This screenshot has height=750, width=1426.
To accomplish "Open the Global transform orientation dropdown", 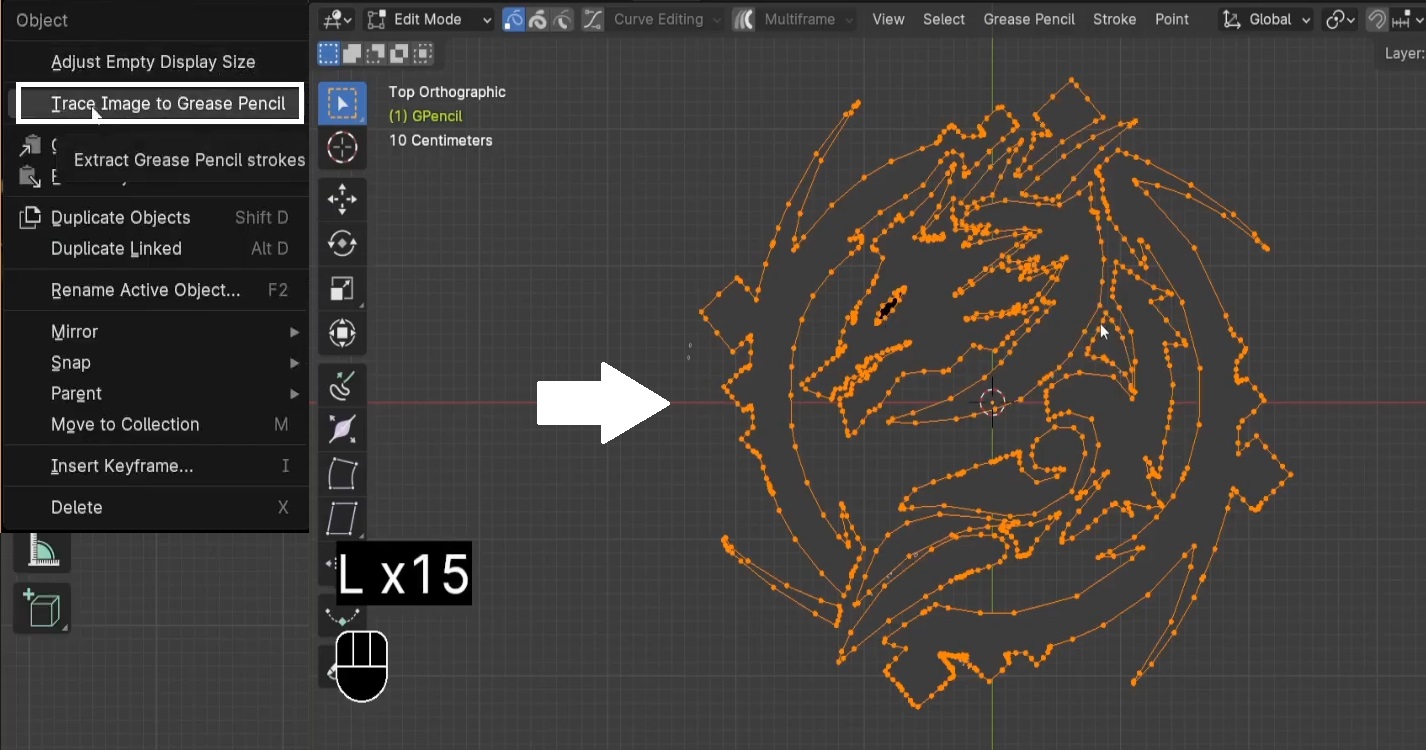I will tap(1264, 19).
